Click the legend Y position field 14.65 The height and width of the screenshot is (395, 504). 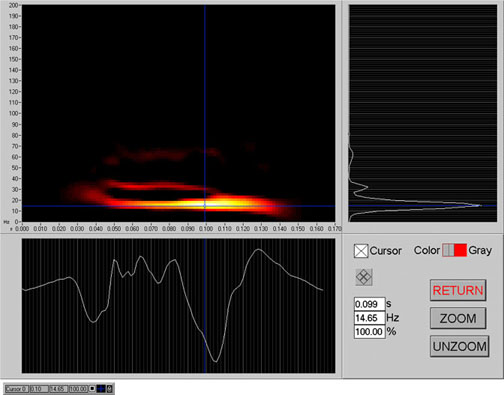pos(59,389)
